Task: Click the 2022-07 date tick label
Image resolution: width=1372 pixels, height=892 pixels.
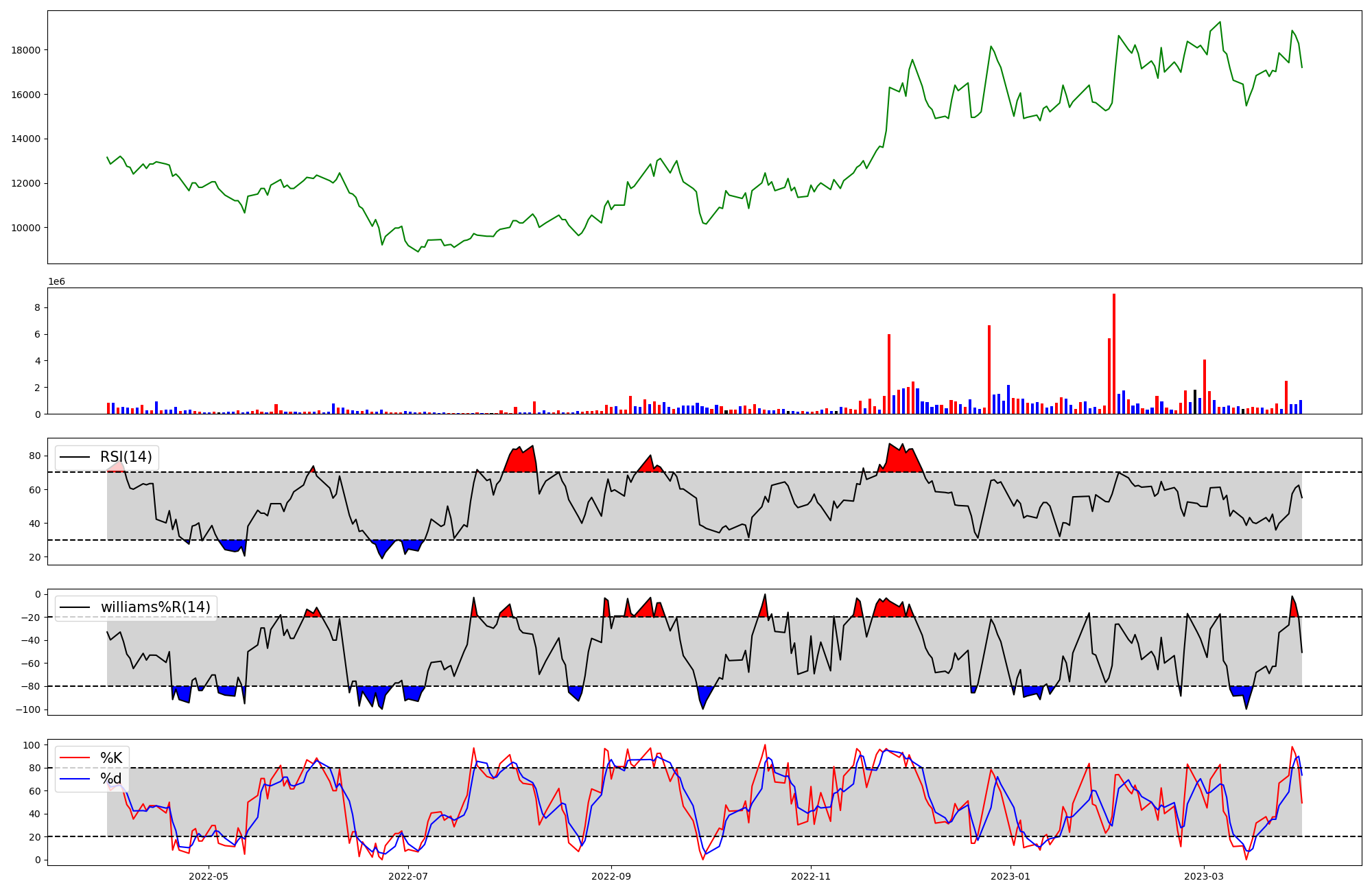Action: [x=408, y=876]
